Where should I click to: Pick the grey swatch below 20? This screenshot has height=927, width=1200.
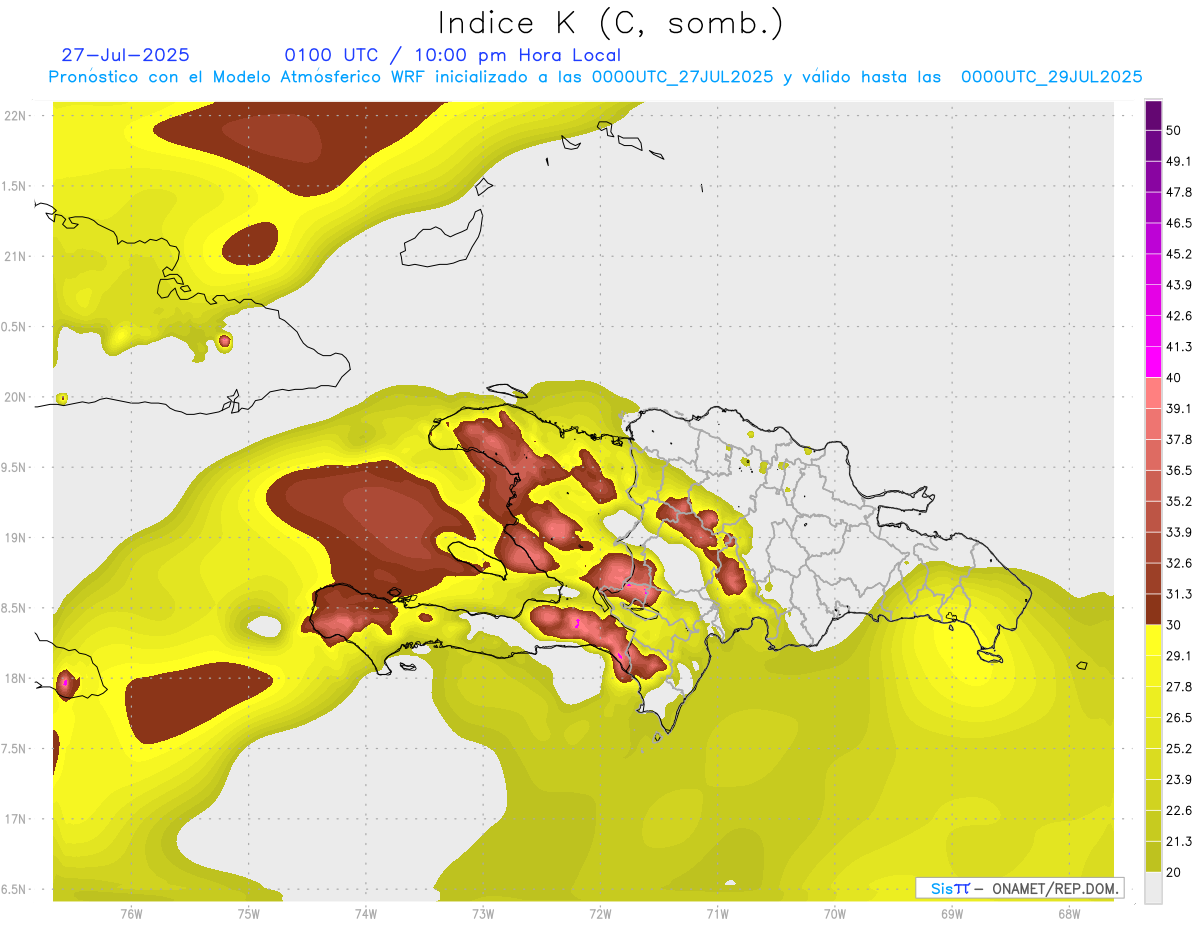click(x=1153, y=887)
